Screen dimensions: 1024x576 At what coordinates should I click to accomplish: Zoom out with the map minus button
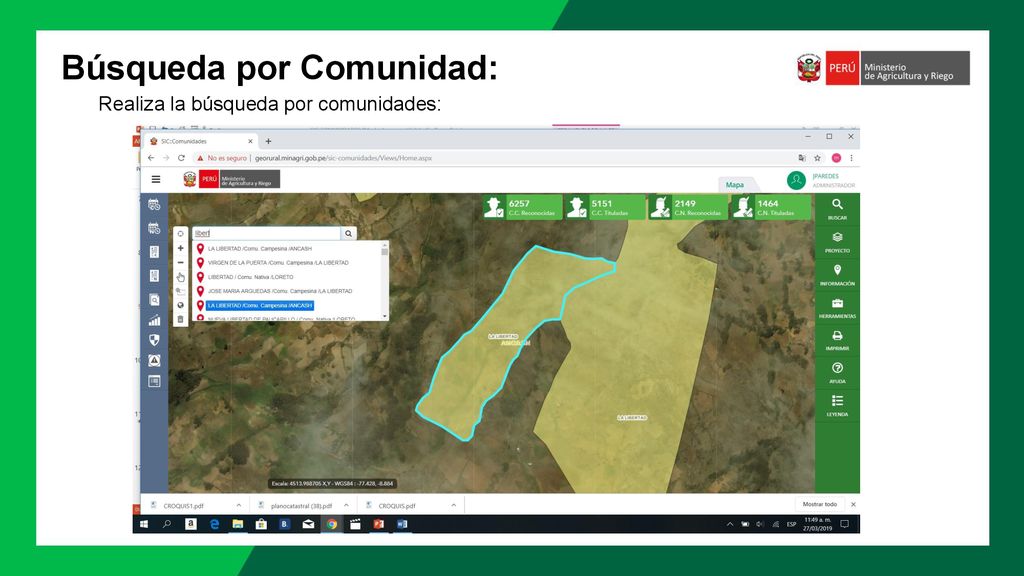coord(181,263)
